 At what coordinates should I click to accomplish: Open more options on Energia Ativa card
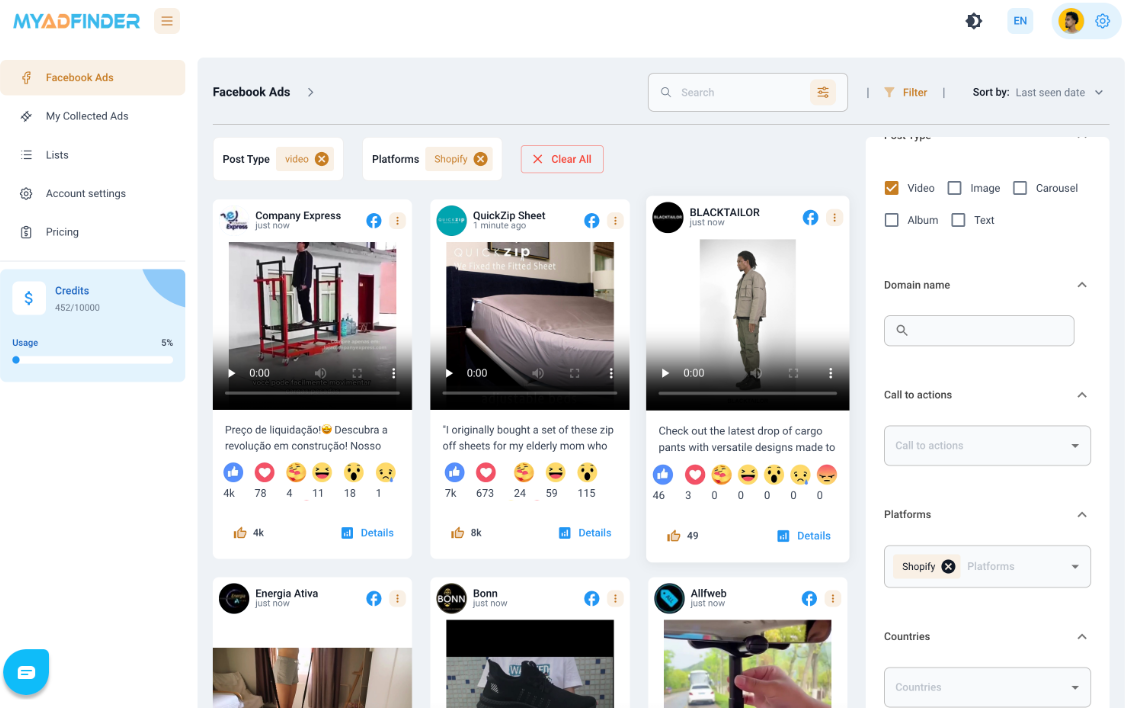397,598
